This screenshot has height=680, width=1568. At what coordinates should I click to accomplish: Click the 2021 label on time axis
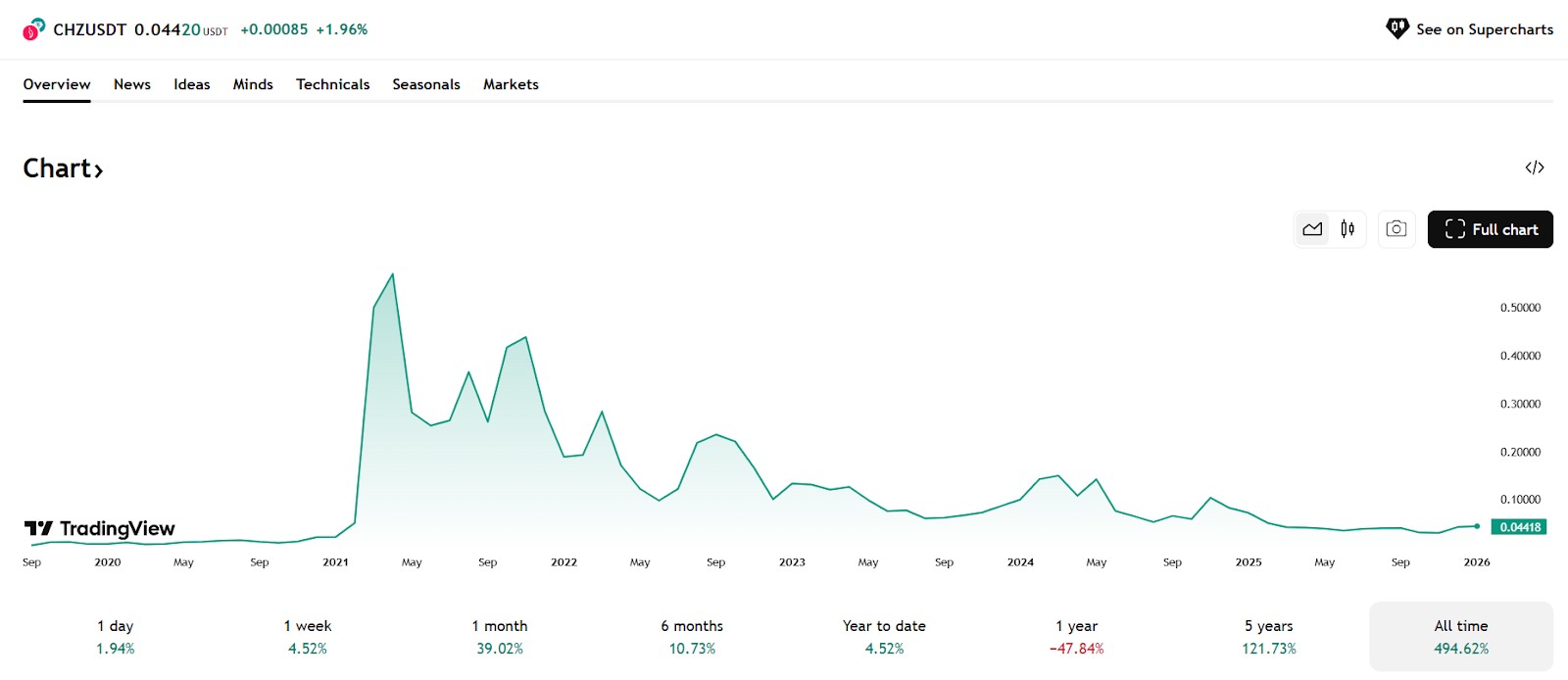(335, 562)
